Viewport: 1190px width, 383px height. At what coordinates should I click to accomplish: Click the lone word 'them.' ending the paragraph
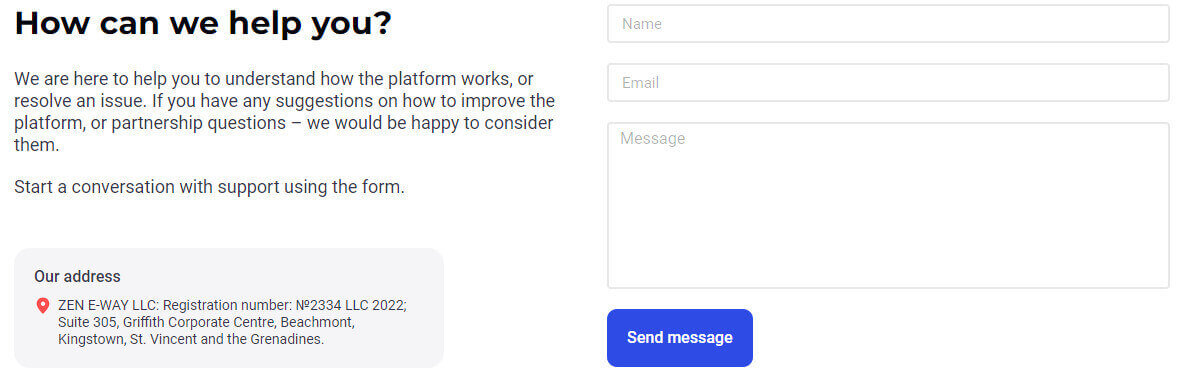[36, 145]
